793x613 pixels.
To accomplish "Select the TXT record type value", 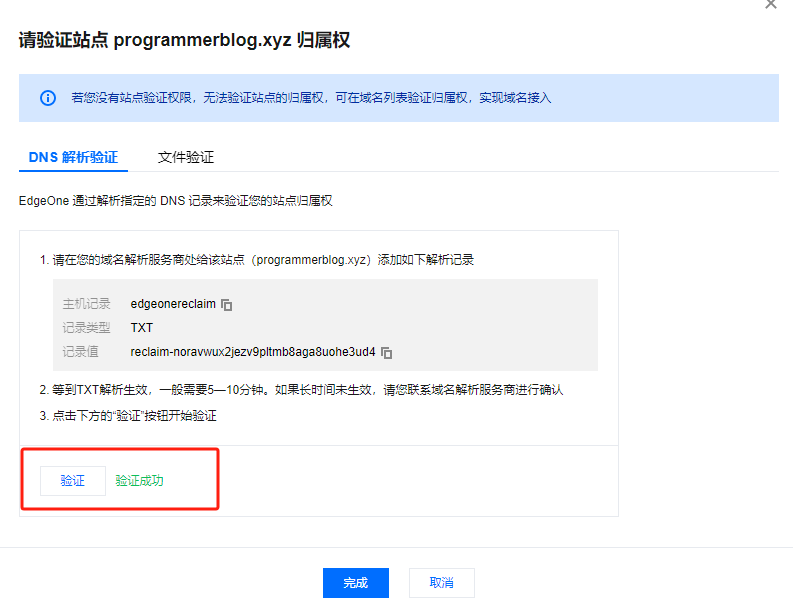I will click(x=142, y=328).
